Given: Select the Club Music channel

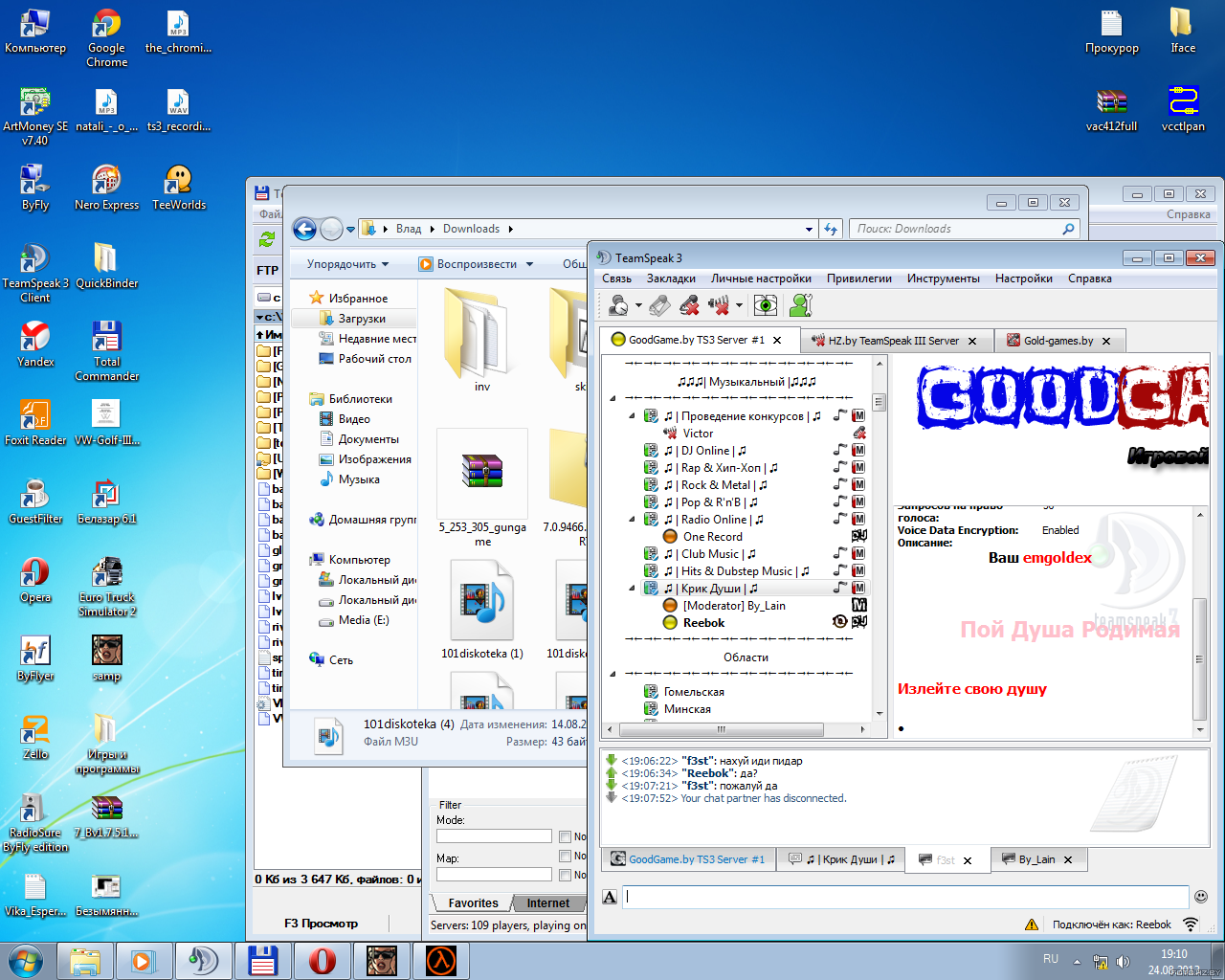Looking at the screenshot, I should tap(709, 554).
